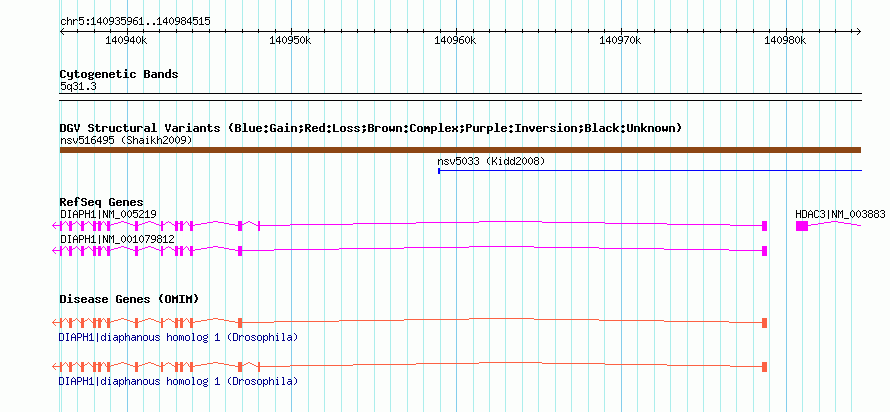Click the NM_001079812 first exon near 140979k
Screen dimensions: 890x412
(765, 251)
